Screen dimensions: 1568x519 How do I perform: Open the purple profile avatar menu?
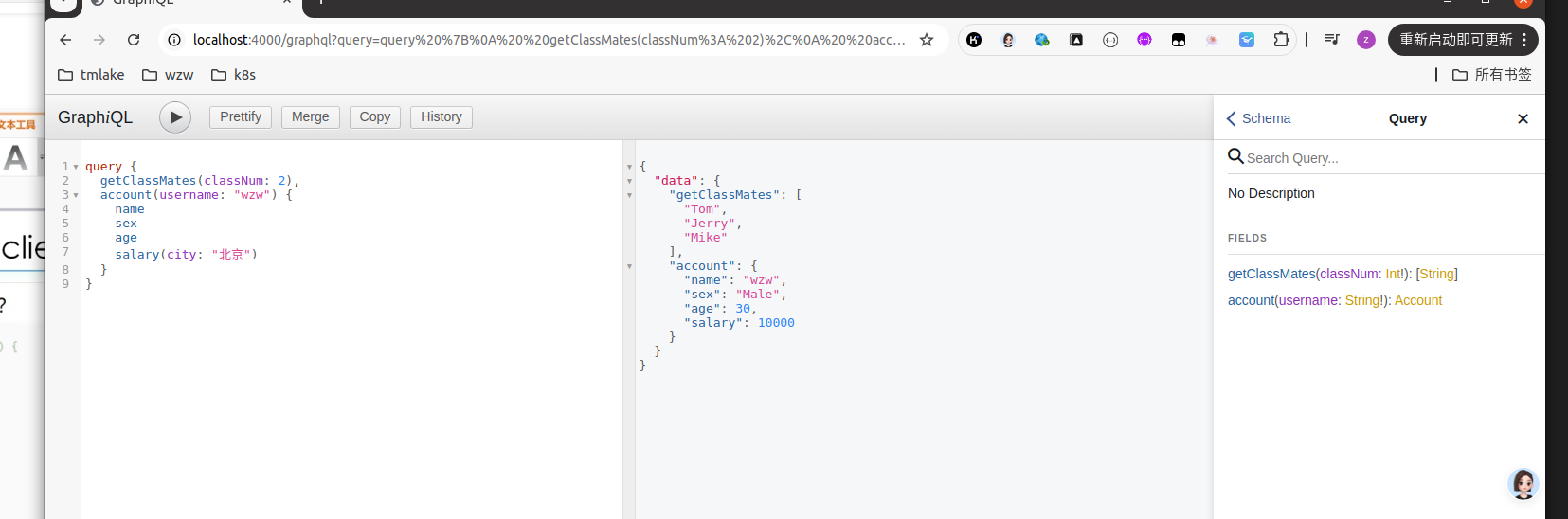click(1365, 40)
